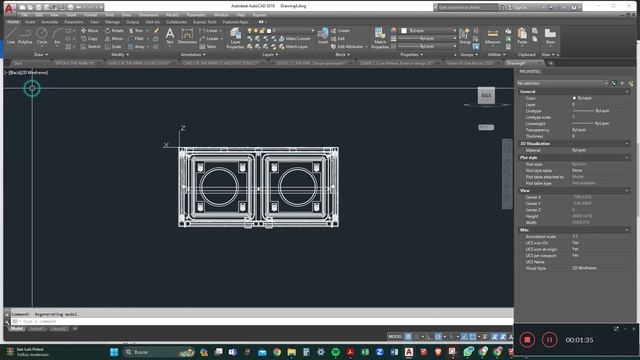Select the Text annotation tool
The width and height of the screenshot is (640, 360).
[170, 36]
